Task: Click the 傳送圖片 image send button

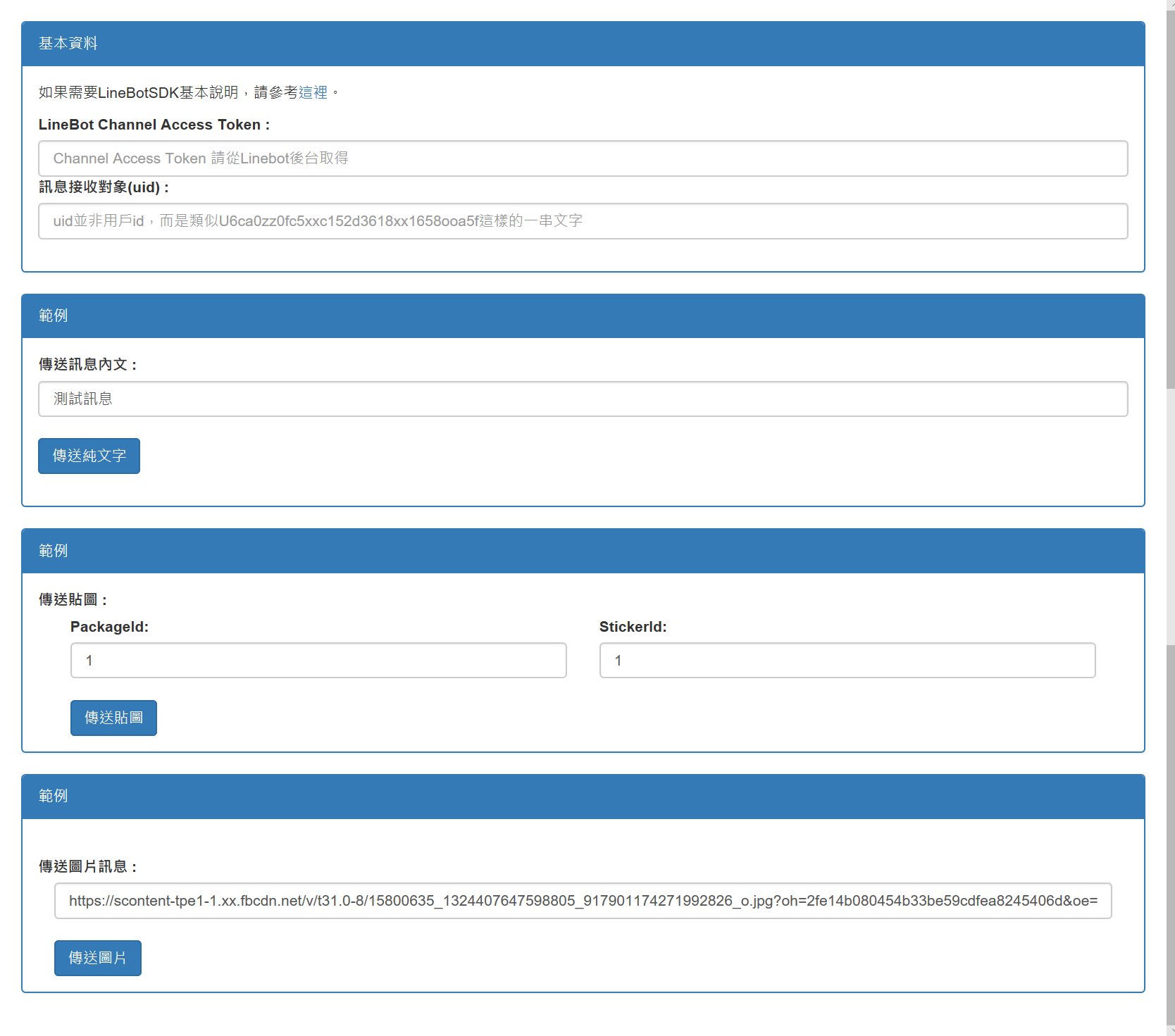Action: [x=97, y=958]
